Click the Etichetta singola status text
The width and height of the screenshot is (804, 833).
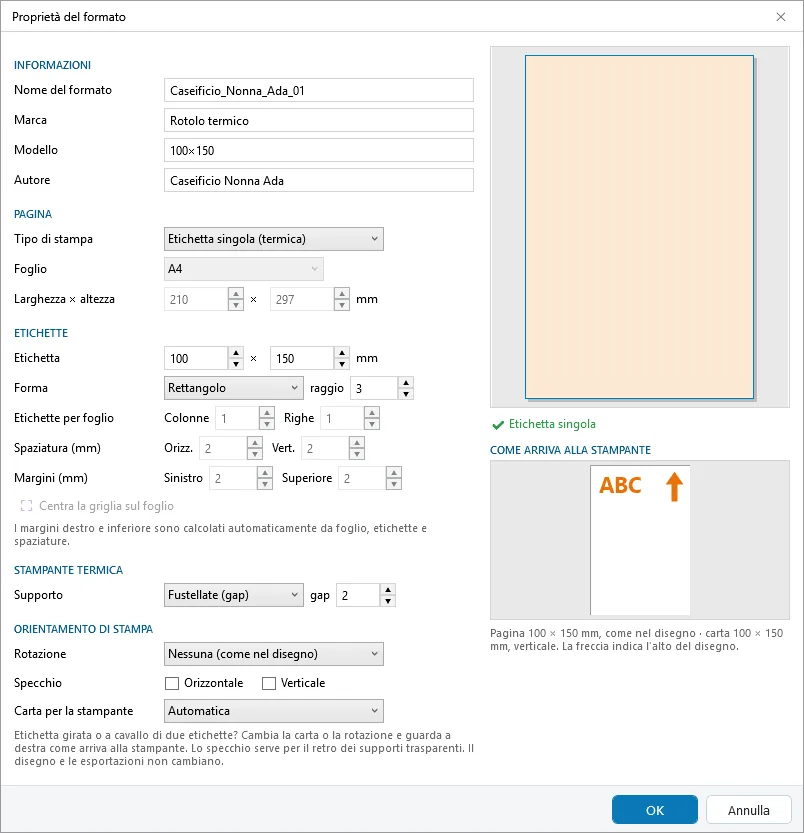[x=552, y=424]
